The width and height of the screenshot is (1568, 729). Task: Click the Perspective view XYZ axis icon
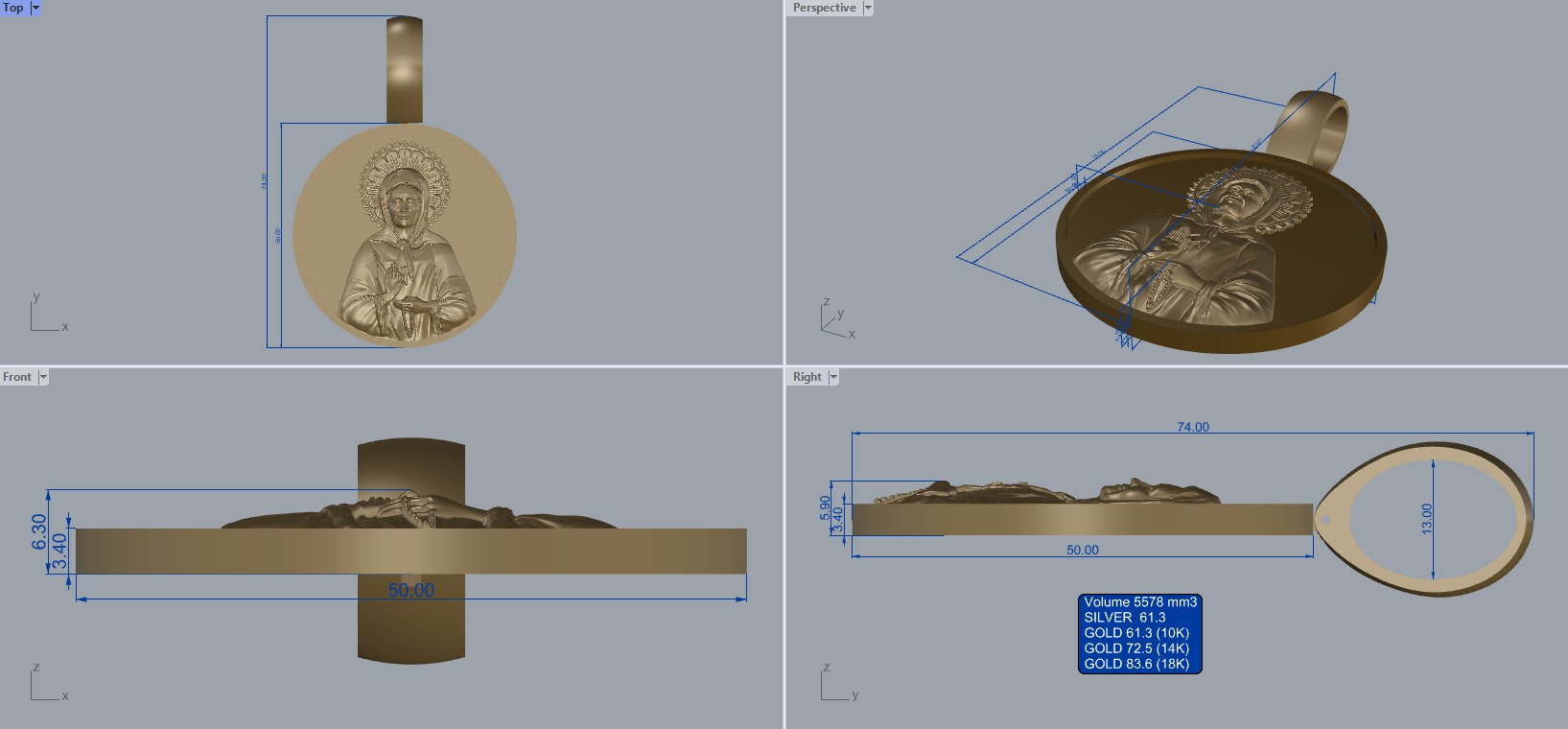(x=837, y=318)
